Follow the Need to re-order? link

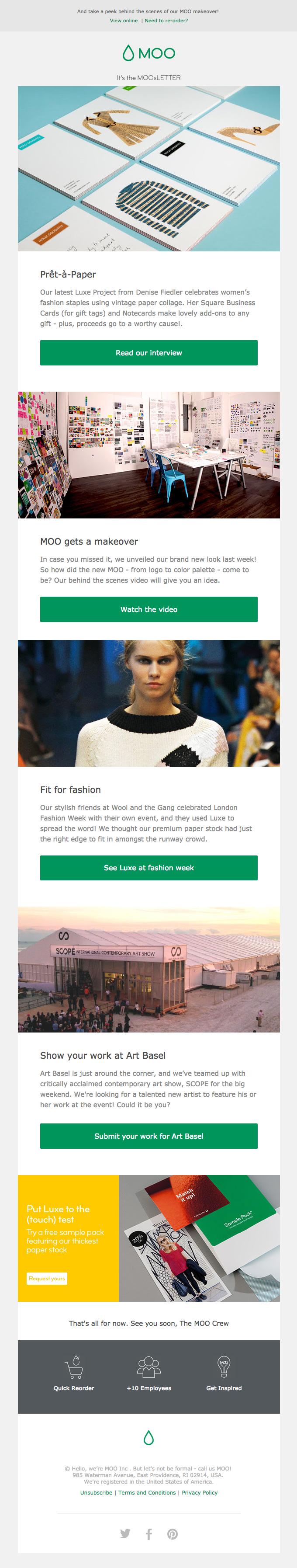pyautogui.click(x=166, y=21)
